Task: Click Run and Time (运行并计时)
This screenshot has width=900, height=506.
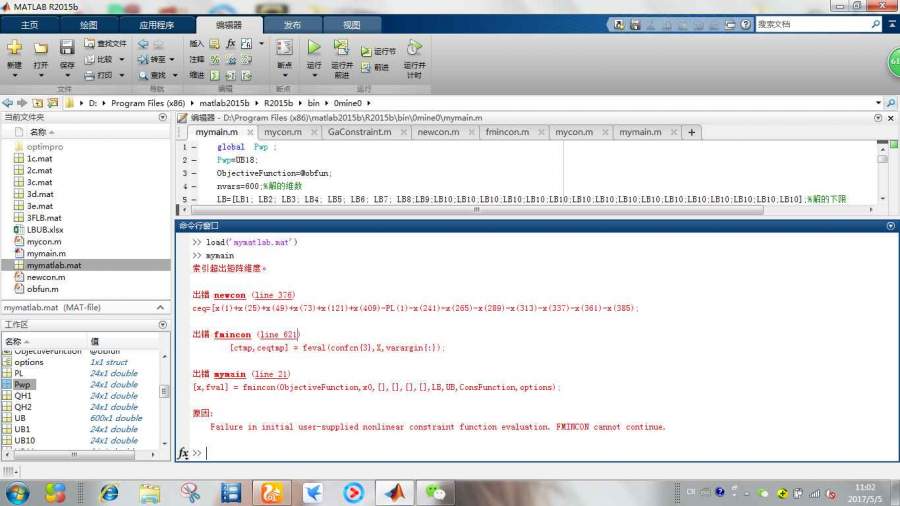Action: [x=414, y=59]
